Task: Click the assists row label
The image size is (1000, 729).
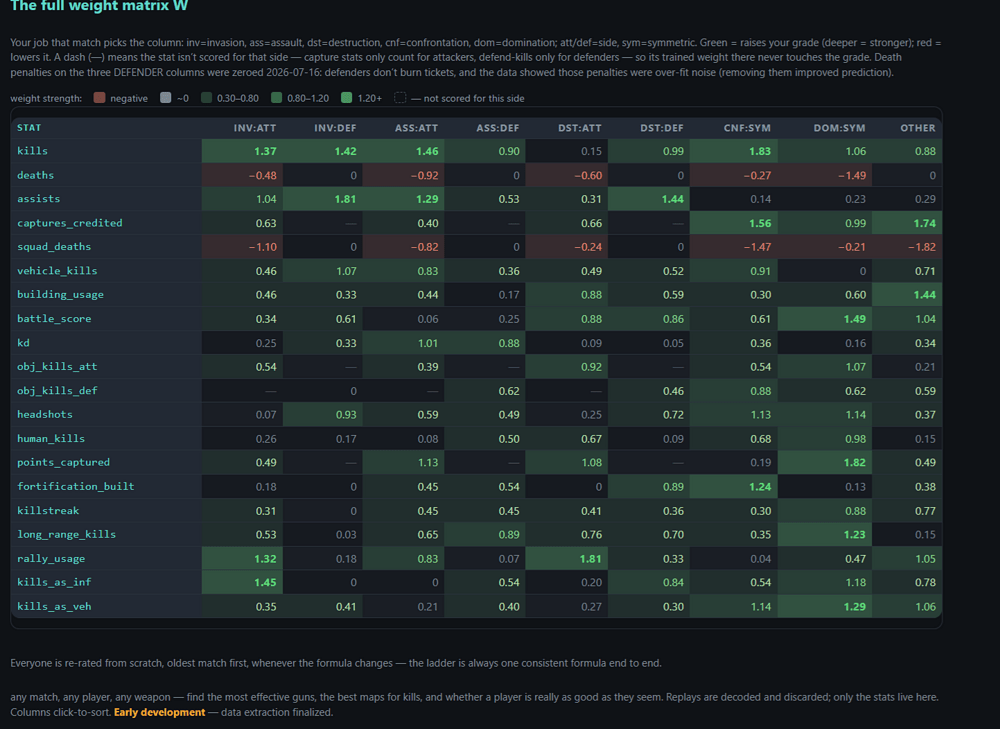Action: 38,198
